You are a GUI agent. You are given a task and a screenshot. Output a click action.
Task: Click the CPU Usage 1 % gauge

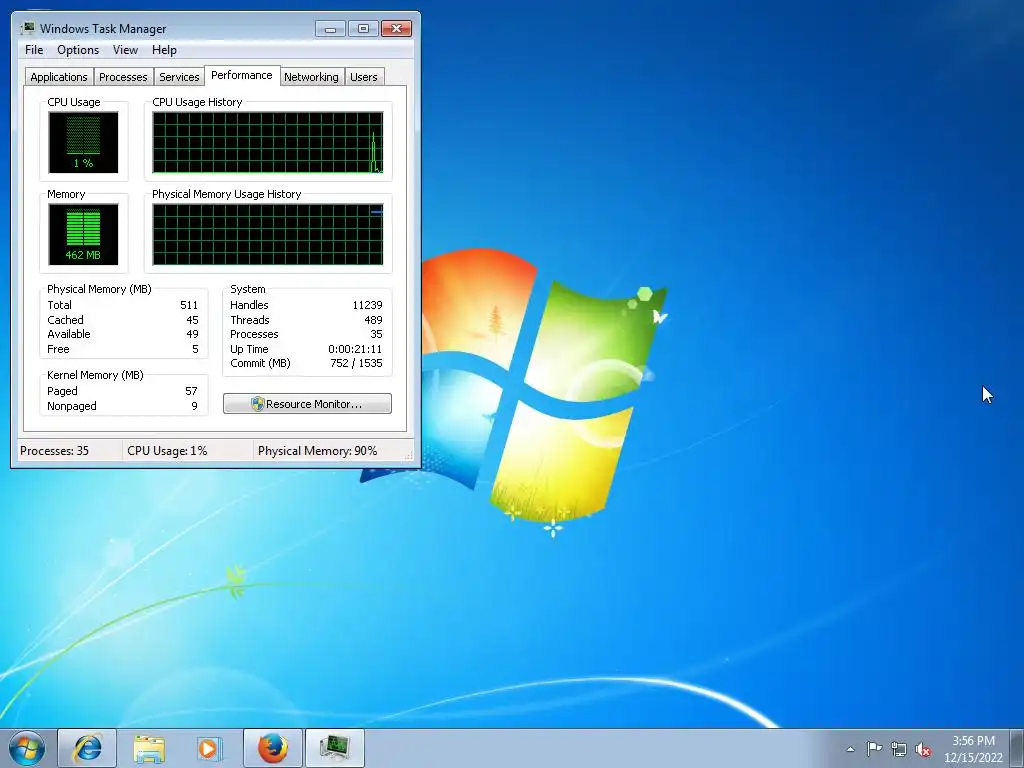coord(83,142)
